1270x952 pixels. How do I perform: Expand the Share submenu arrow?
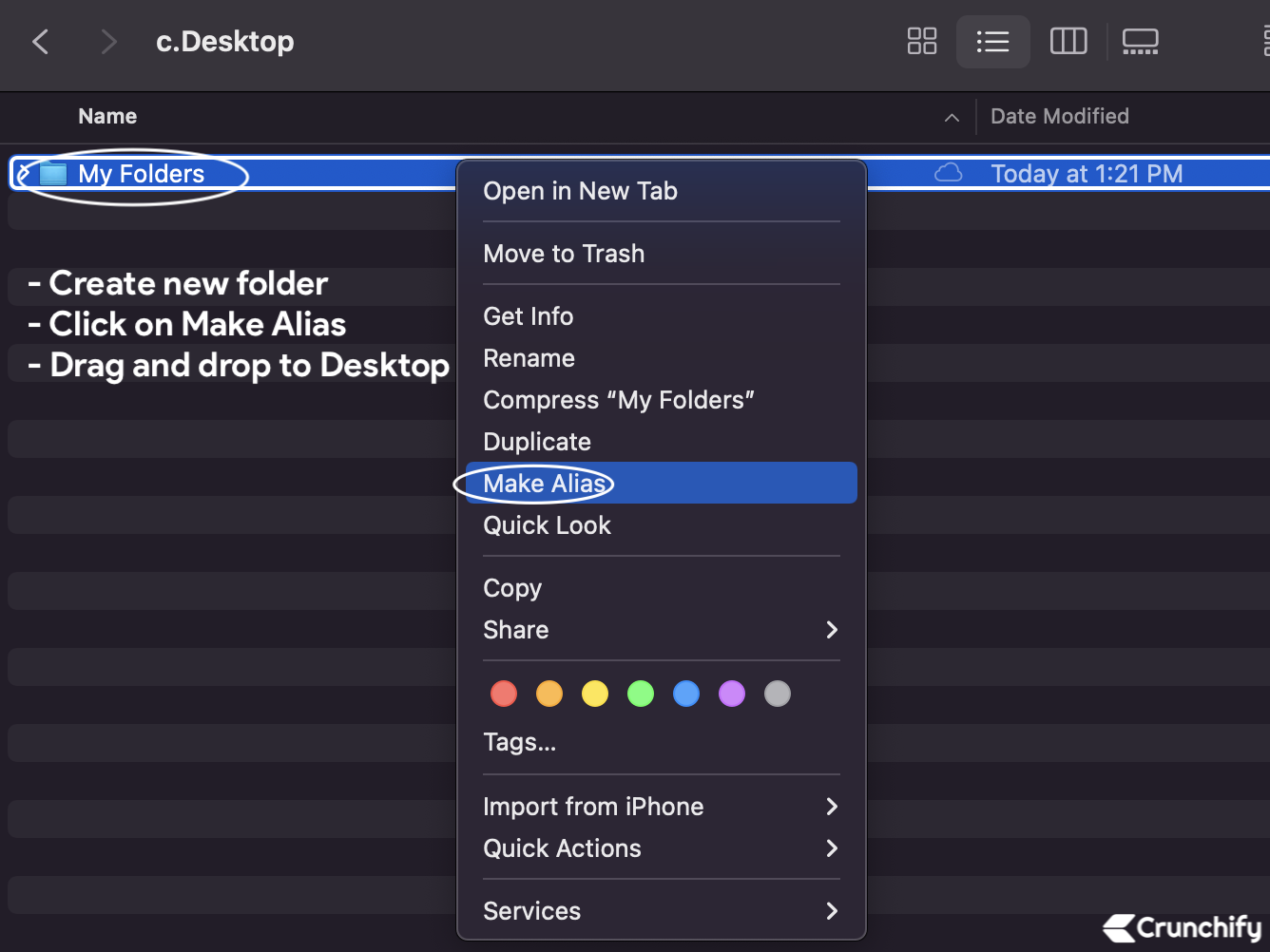[x=832, y=630]
